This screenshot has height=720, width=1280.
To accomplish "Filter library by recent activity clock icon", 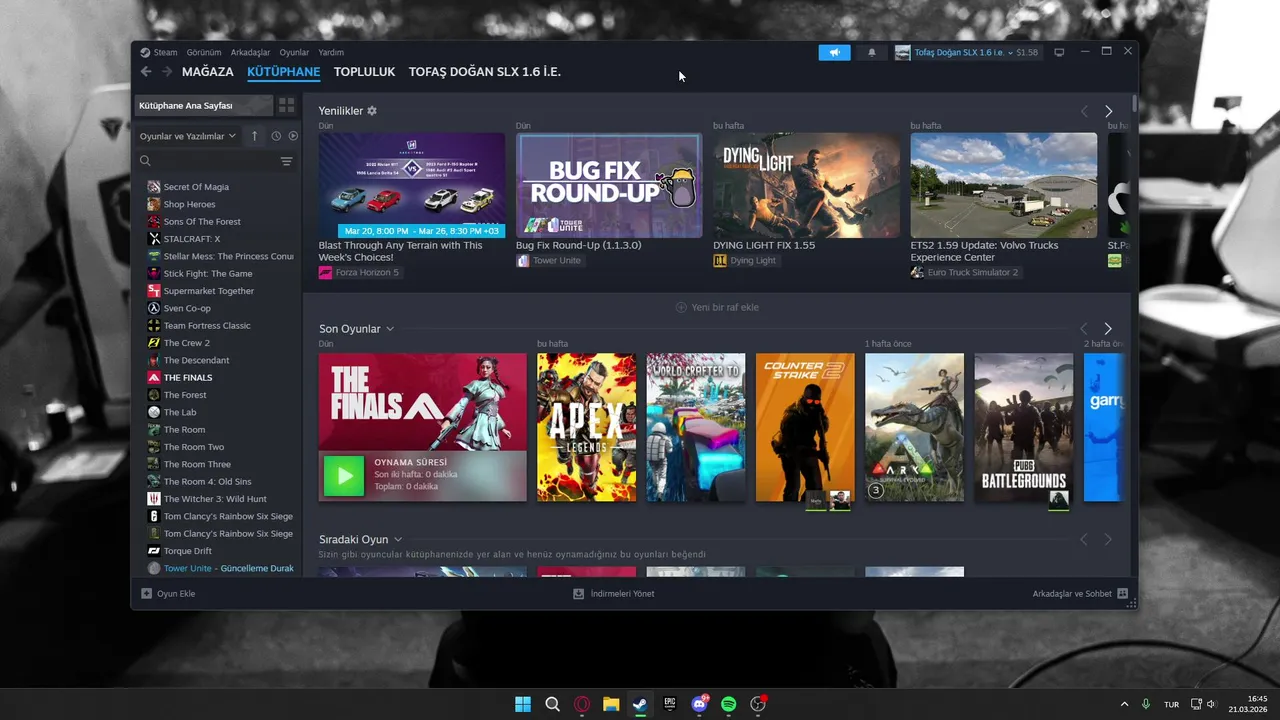I will click(276, 136).
